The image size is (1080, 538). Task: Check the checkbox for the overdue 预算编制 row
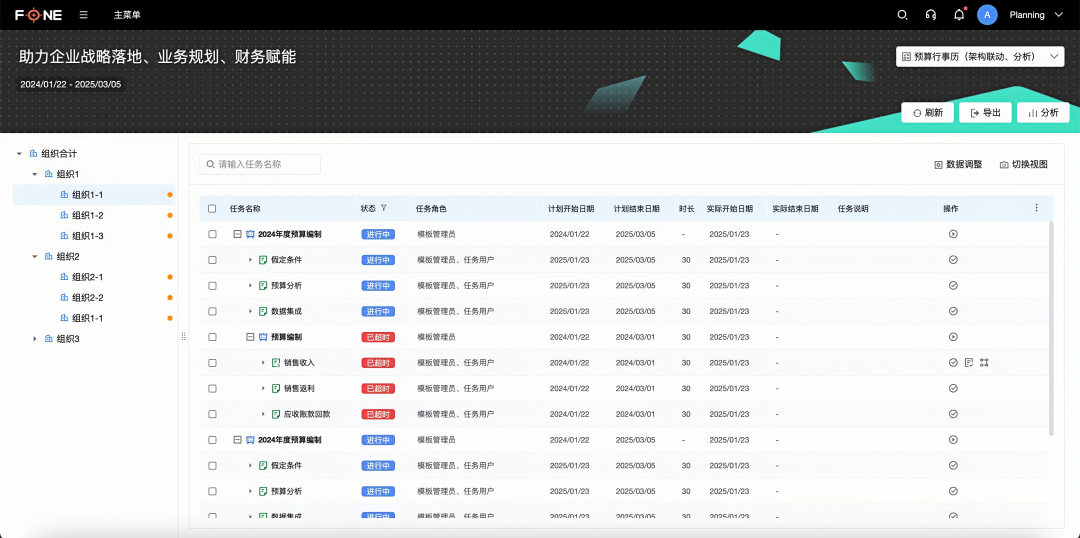tap(212, 337)
